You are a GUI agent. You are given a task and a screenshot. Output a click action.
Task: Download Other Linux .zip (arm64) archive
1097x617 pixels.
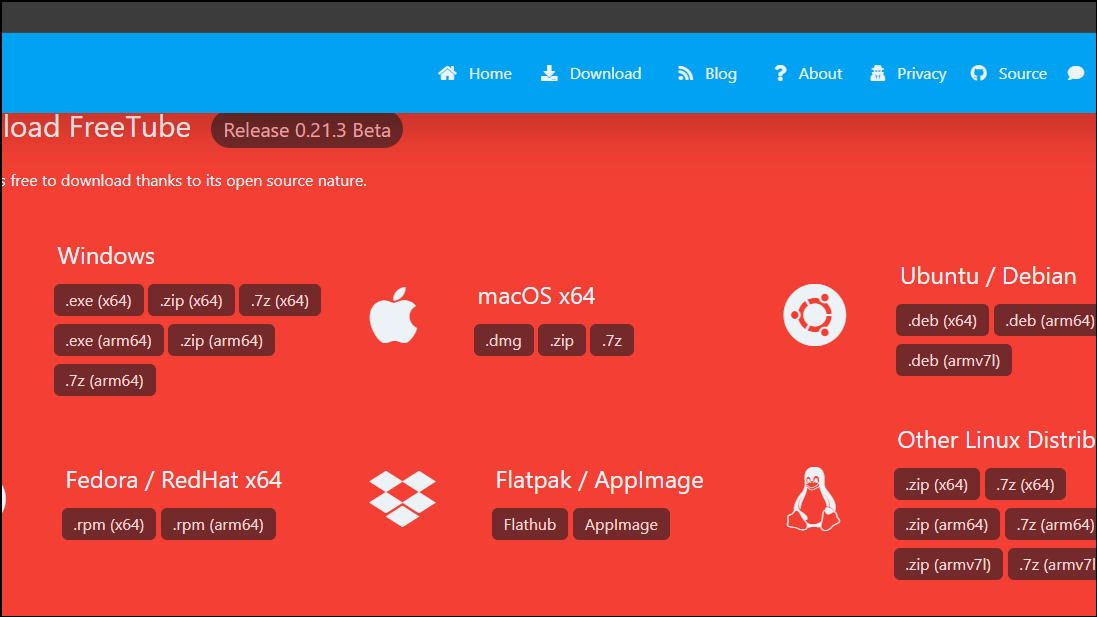tap(947, 524)
